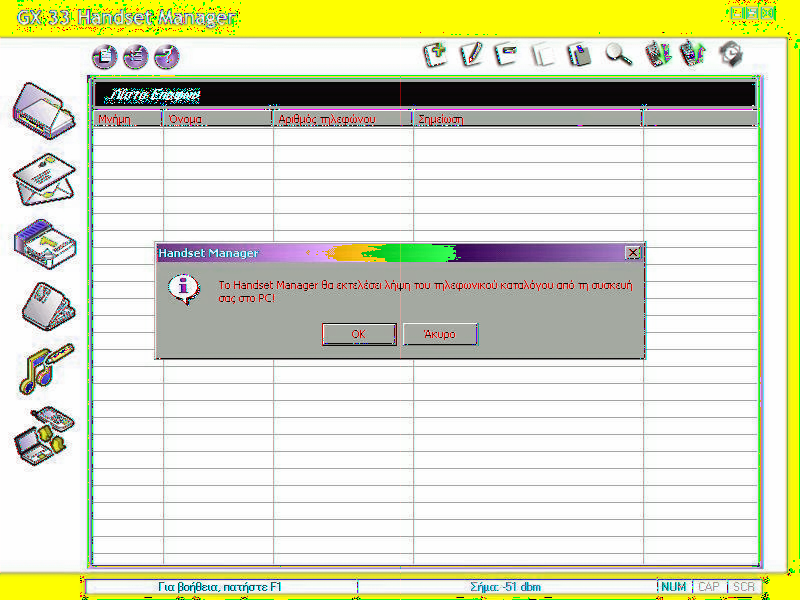Click the phone with down arrow icon

click(x=658, y=55)
